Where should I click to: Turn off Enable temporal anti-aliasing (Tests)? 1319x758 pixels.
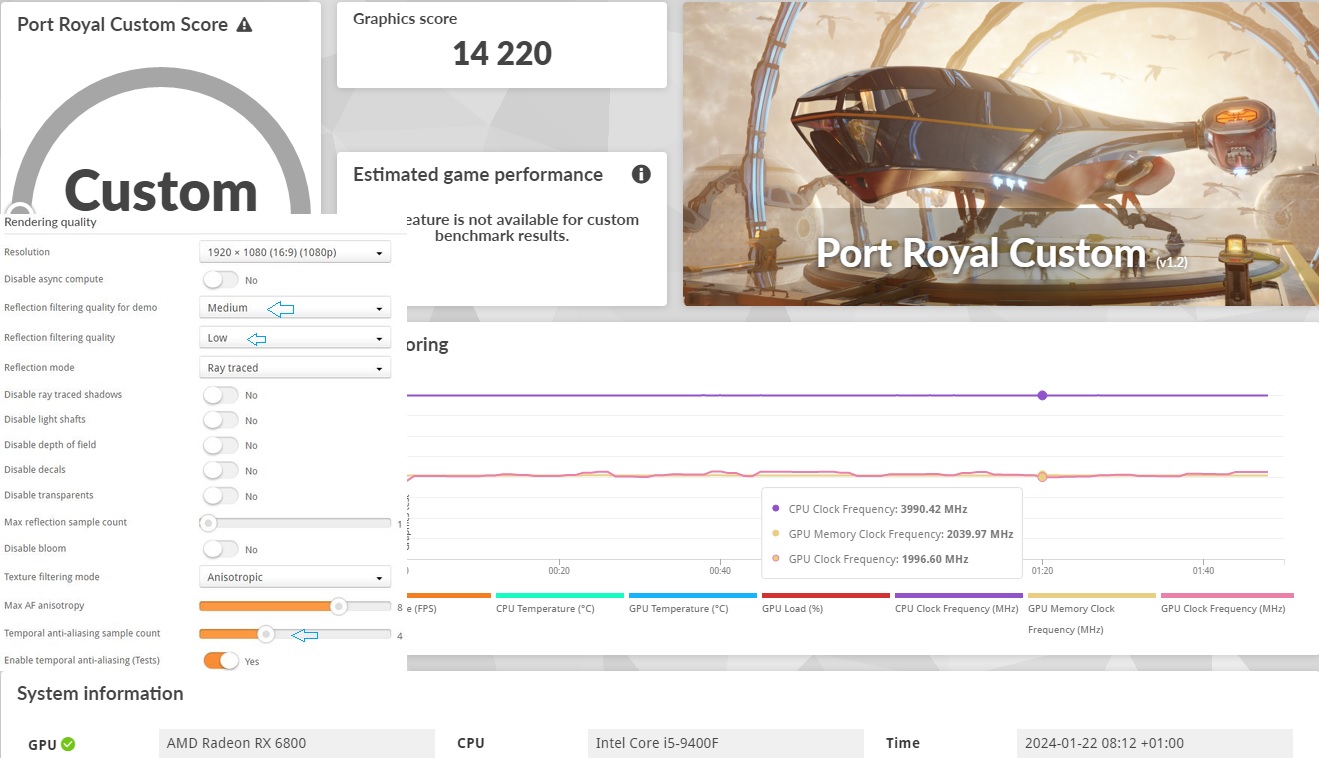click(221, 661)
